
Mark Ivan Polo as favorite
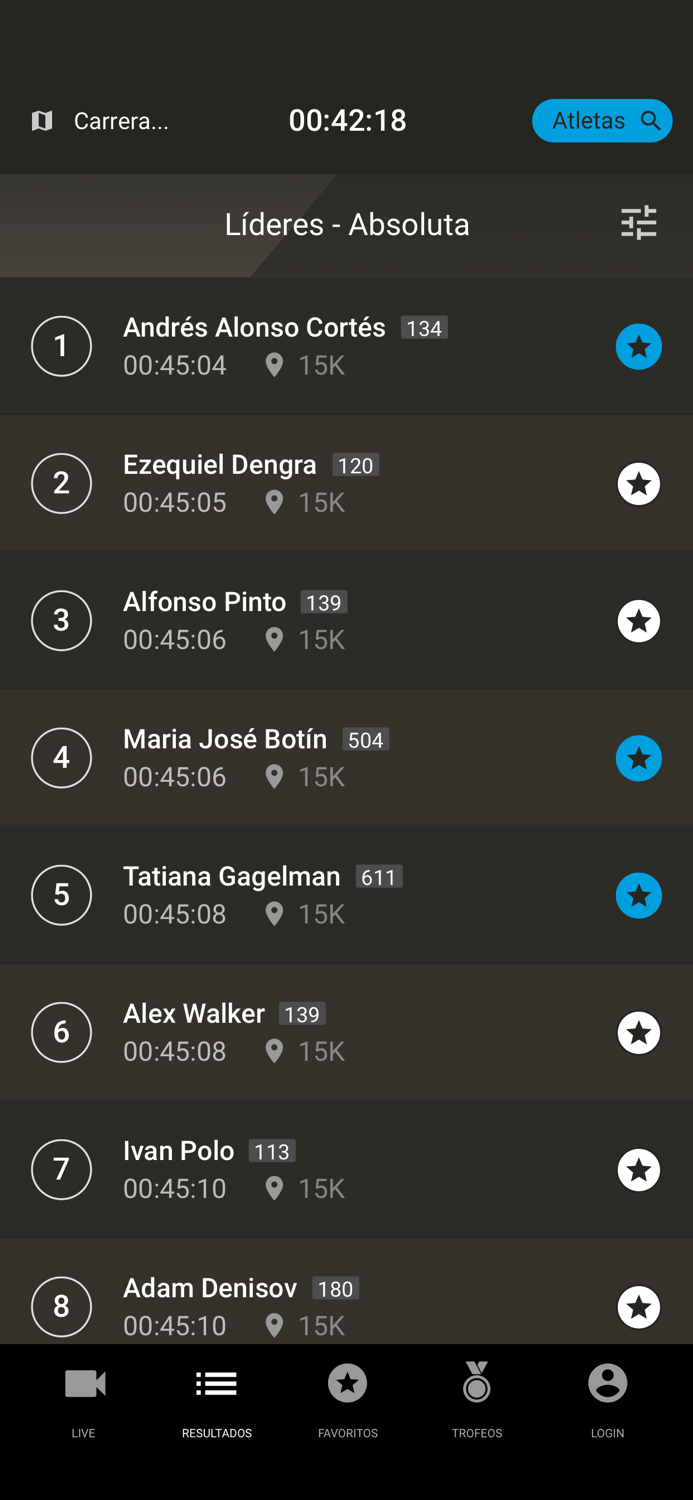(x=639, y=1169)
